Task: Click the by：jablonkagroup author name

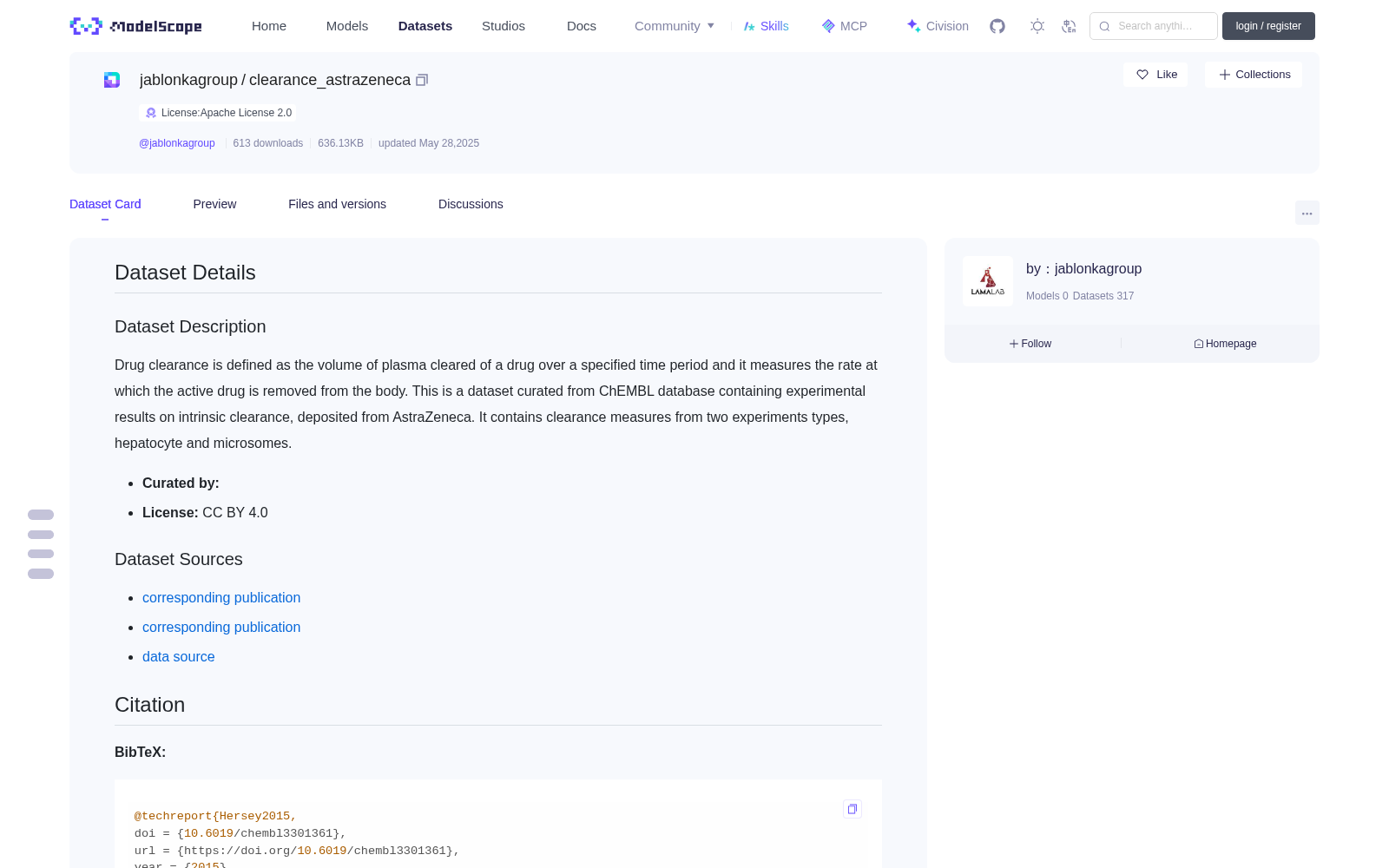Action: point(1084,269)
